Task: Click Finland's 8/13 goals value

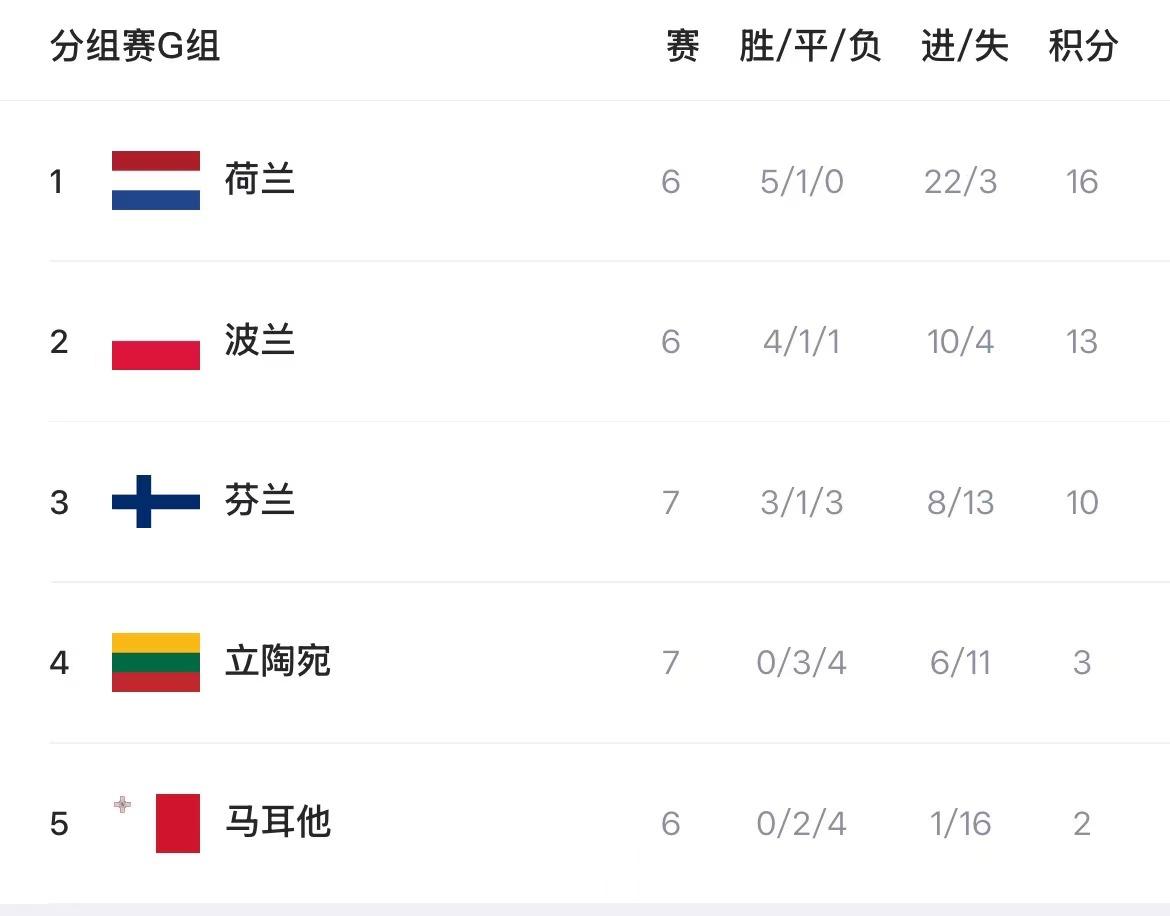Action: (960, 502)
